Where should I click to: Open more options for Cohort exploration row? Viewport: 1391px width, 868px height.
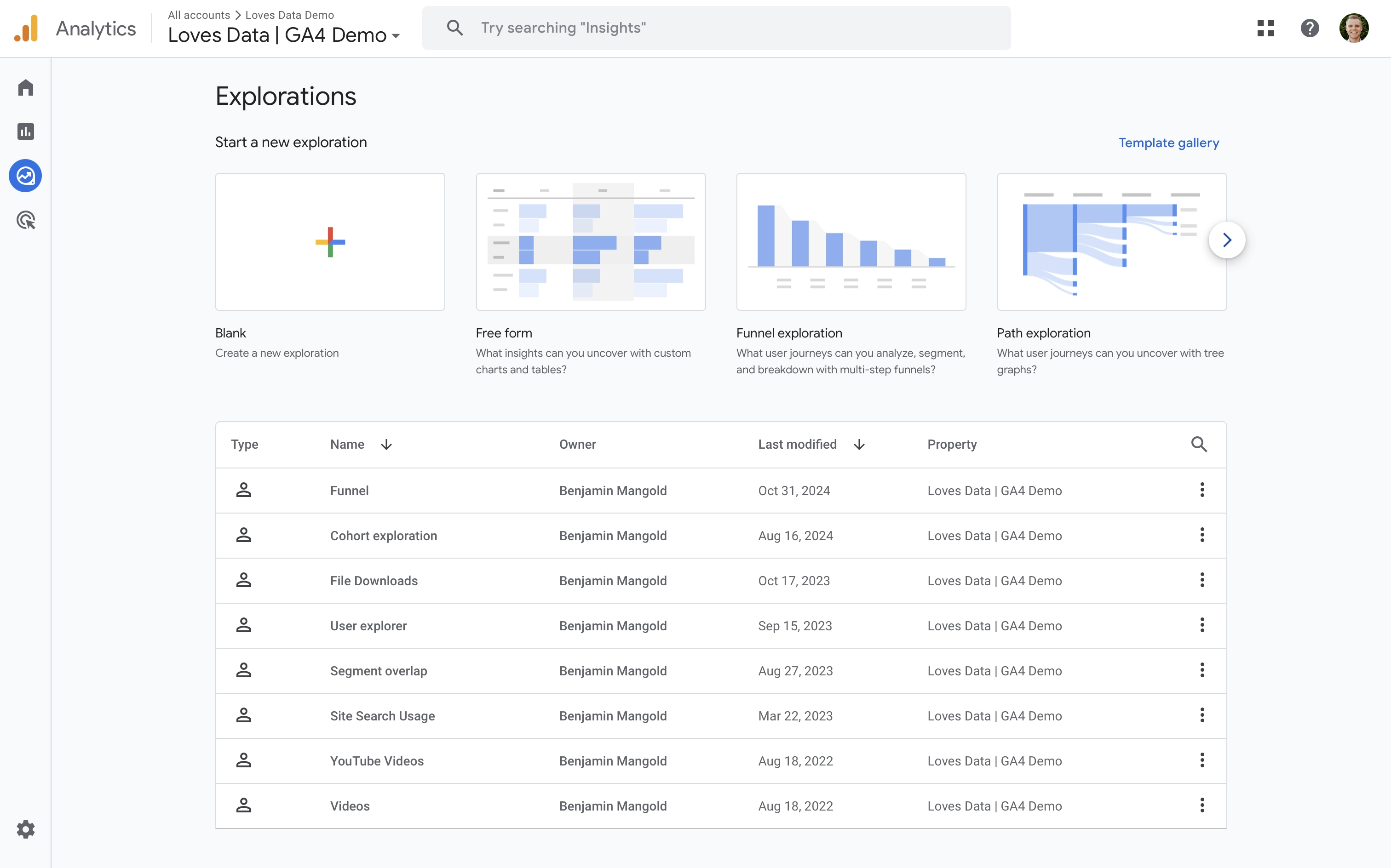1201,535
